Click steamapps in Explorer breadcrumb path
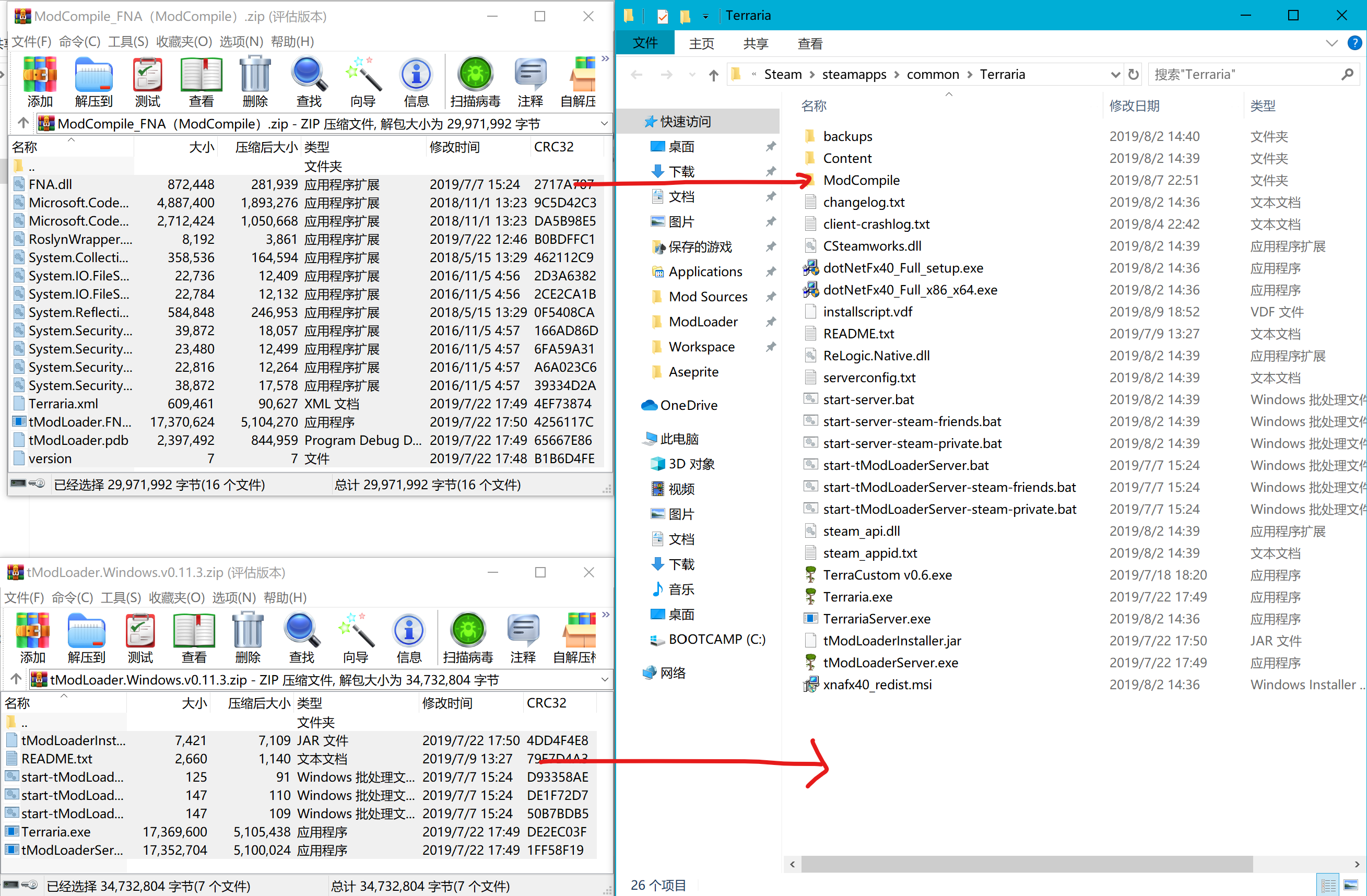The width and height of the screenshot is (1367, 896). (854, 75)
